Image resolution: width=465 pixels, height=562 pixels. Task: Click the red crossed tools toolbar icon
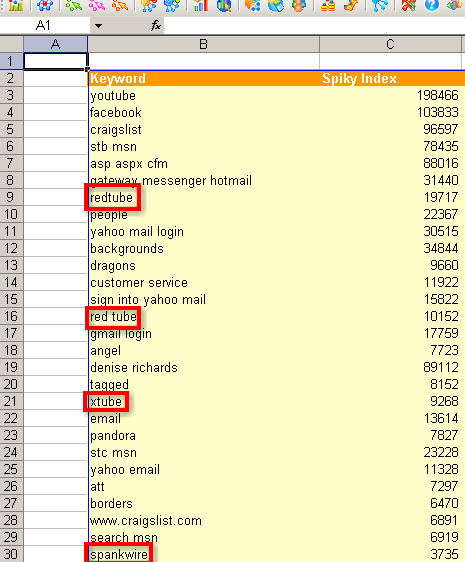[408, 5]
